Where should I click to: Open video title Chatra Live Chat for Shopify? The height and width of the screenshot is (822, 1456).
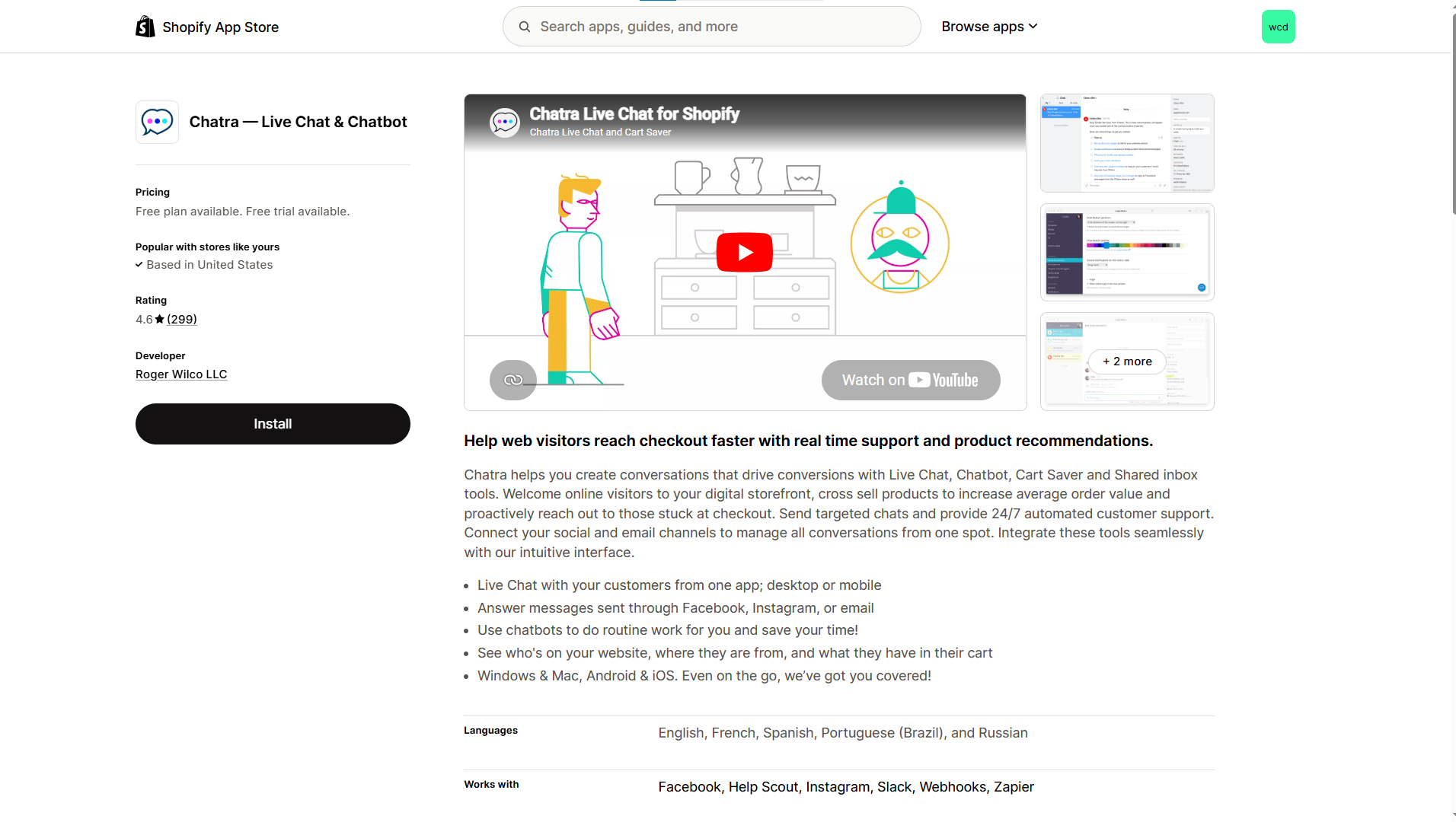click(634, 114)
